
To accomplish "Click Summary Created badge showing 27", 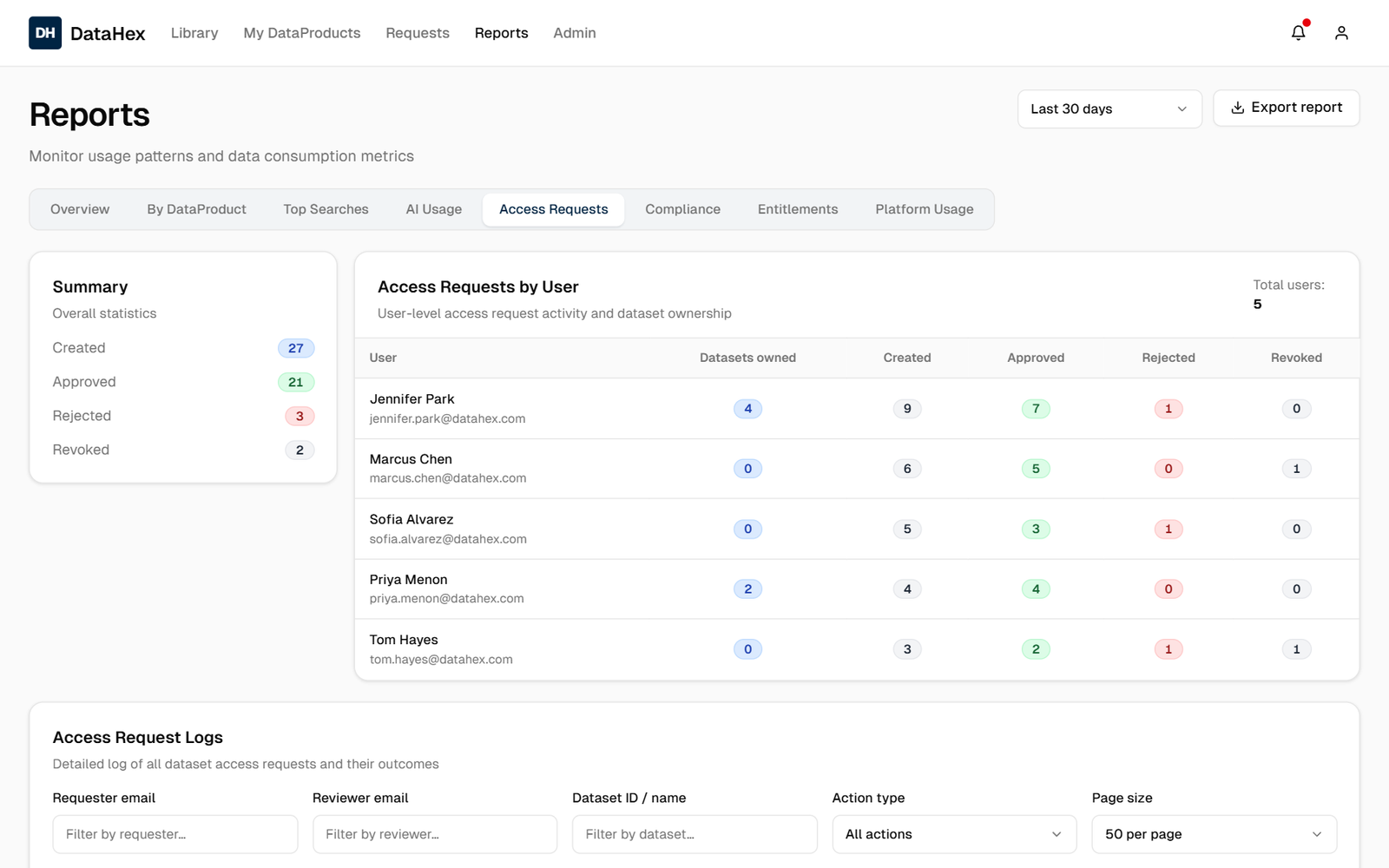I will click(296, 348).
